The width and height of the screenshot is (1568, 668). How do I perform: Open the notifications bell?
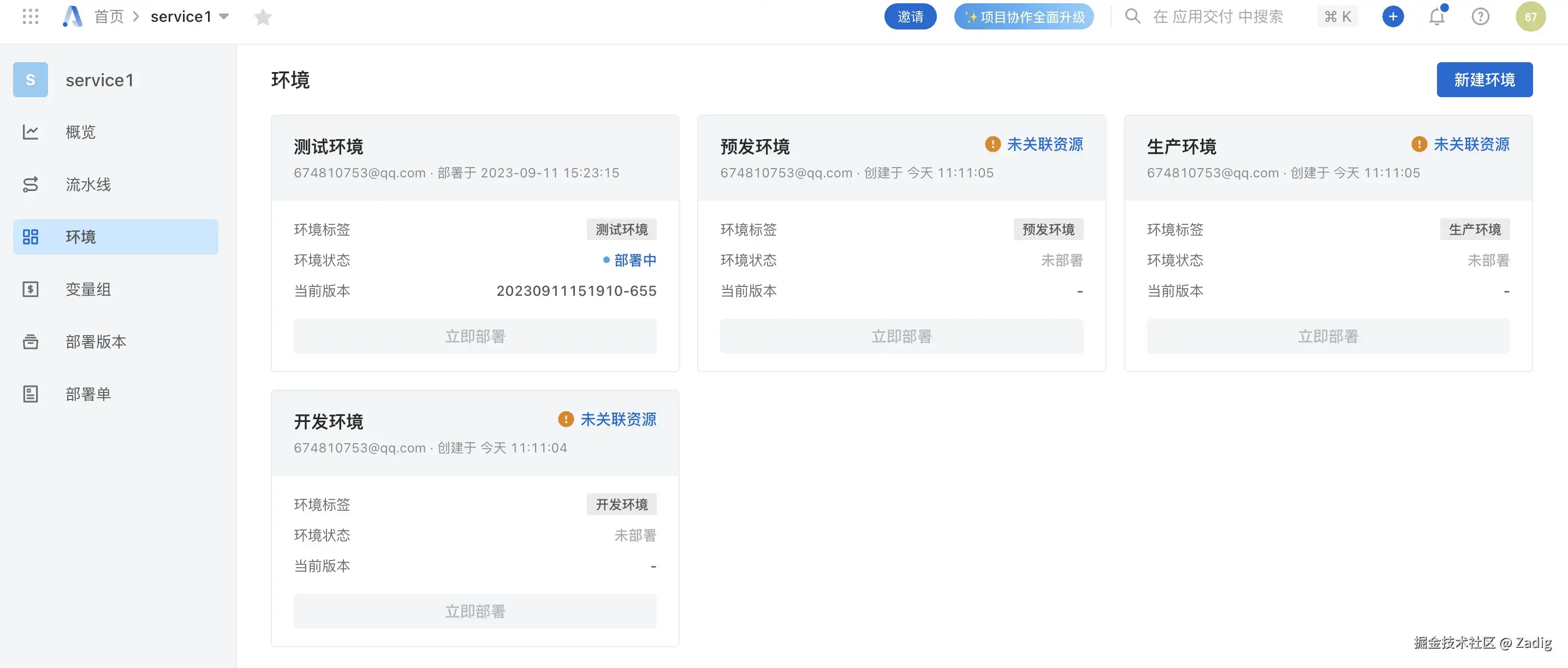point(1437,16)
